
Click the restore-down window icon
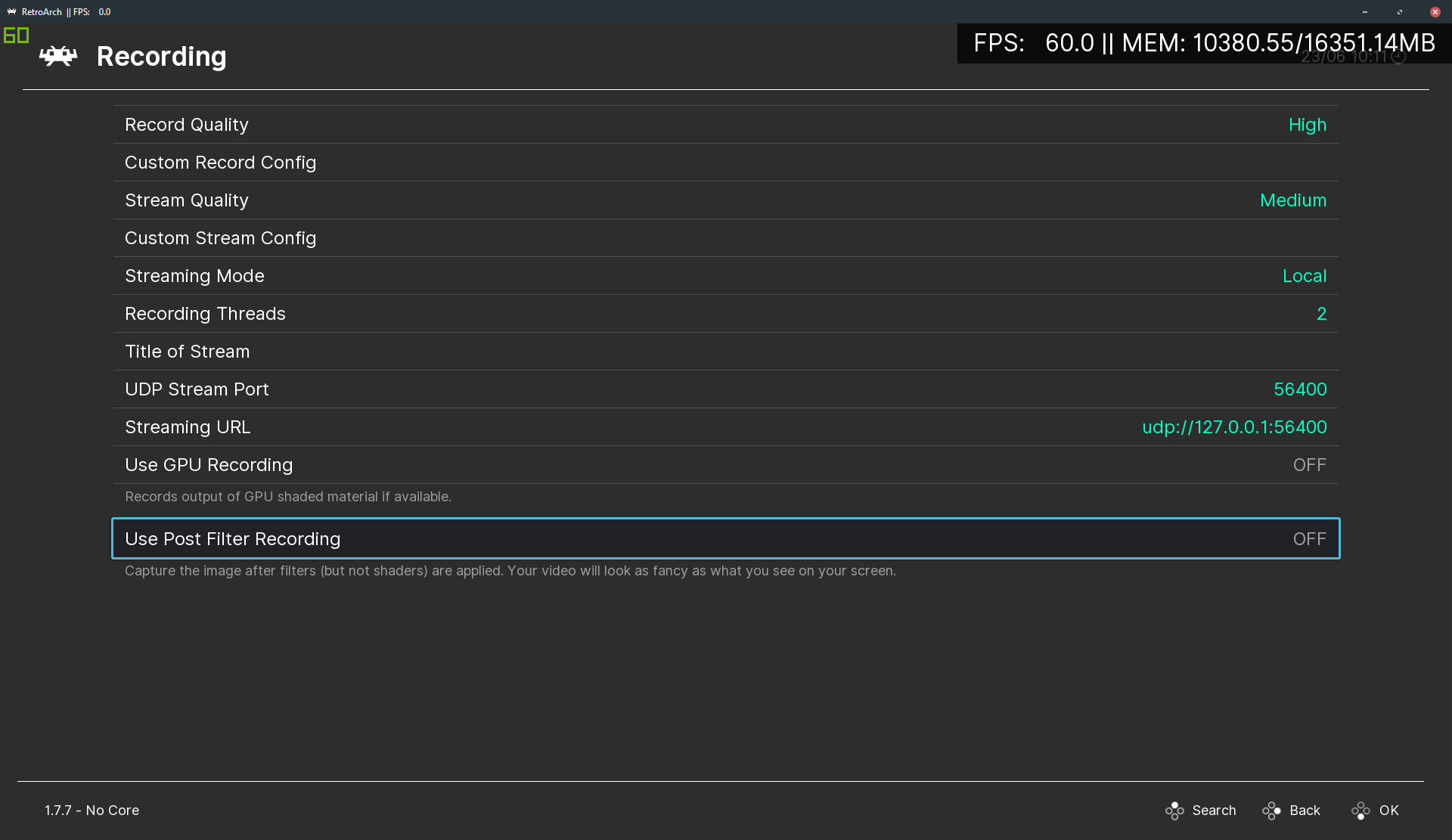tap(1399, 12)
